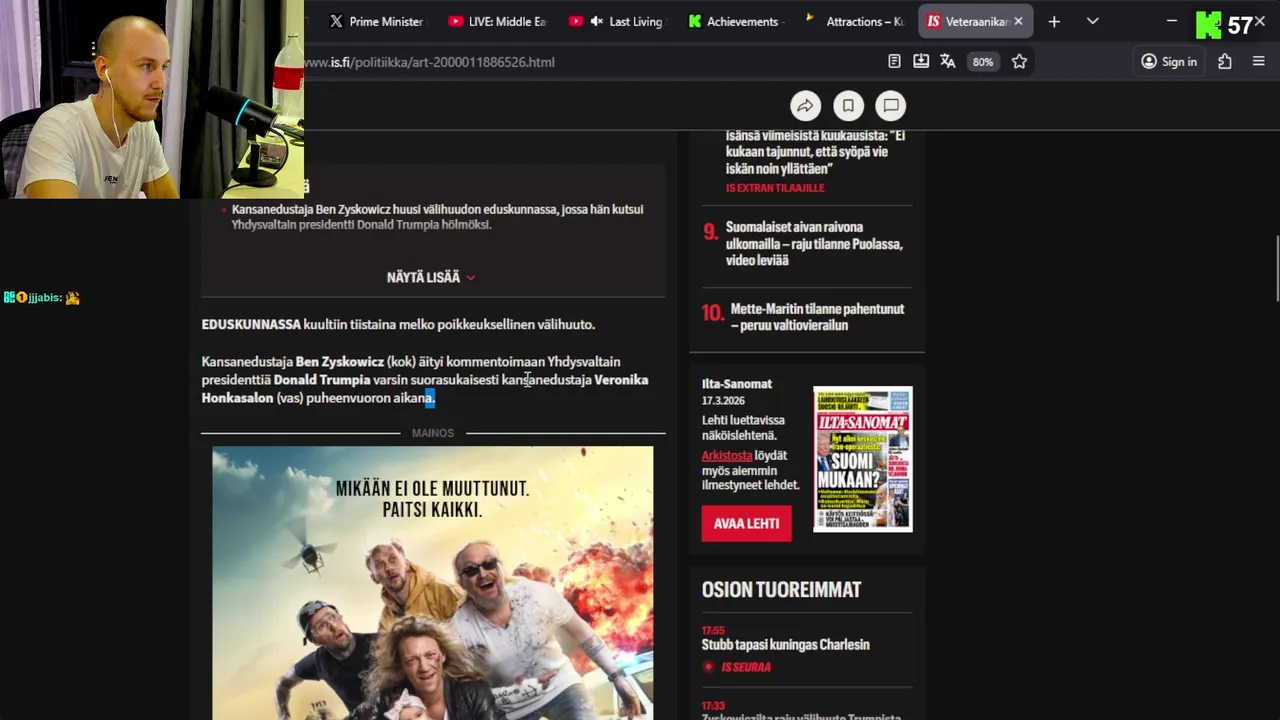Click the movie advertisement image
Screen dimensions: 1280x720
pyautogui.click(x=433, y=583)
